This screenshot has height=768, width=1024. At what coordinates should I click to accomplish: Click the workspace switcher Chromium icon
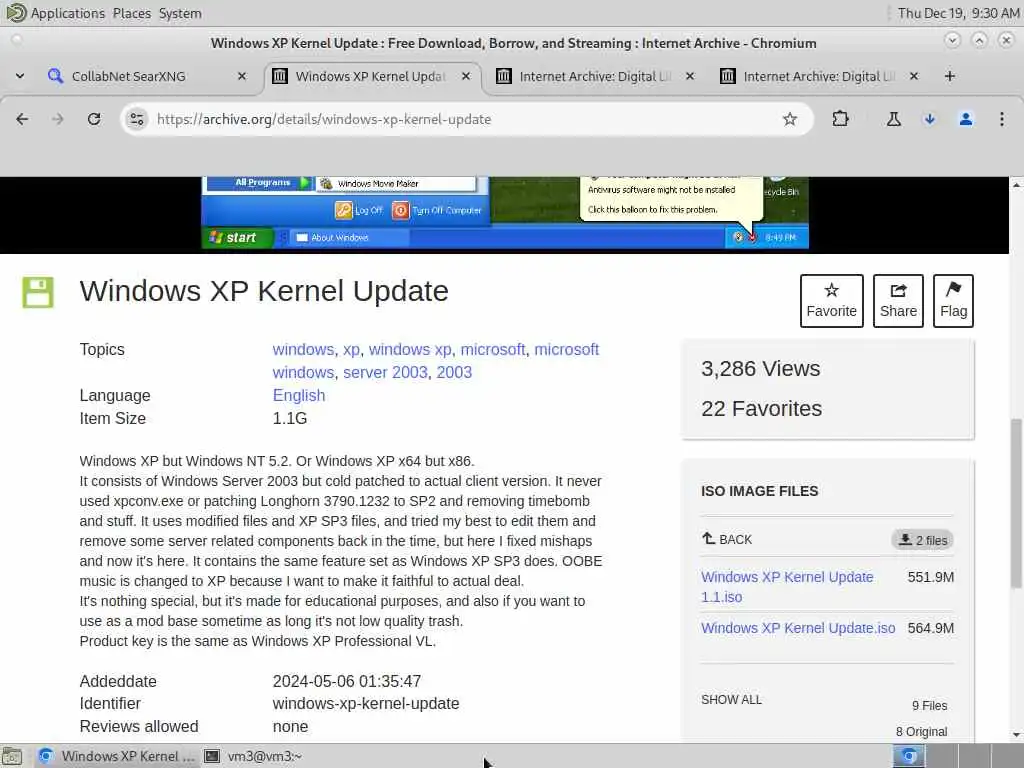(908, 756)
